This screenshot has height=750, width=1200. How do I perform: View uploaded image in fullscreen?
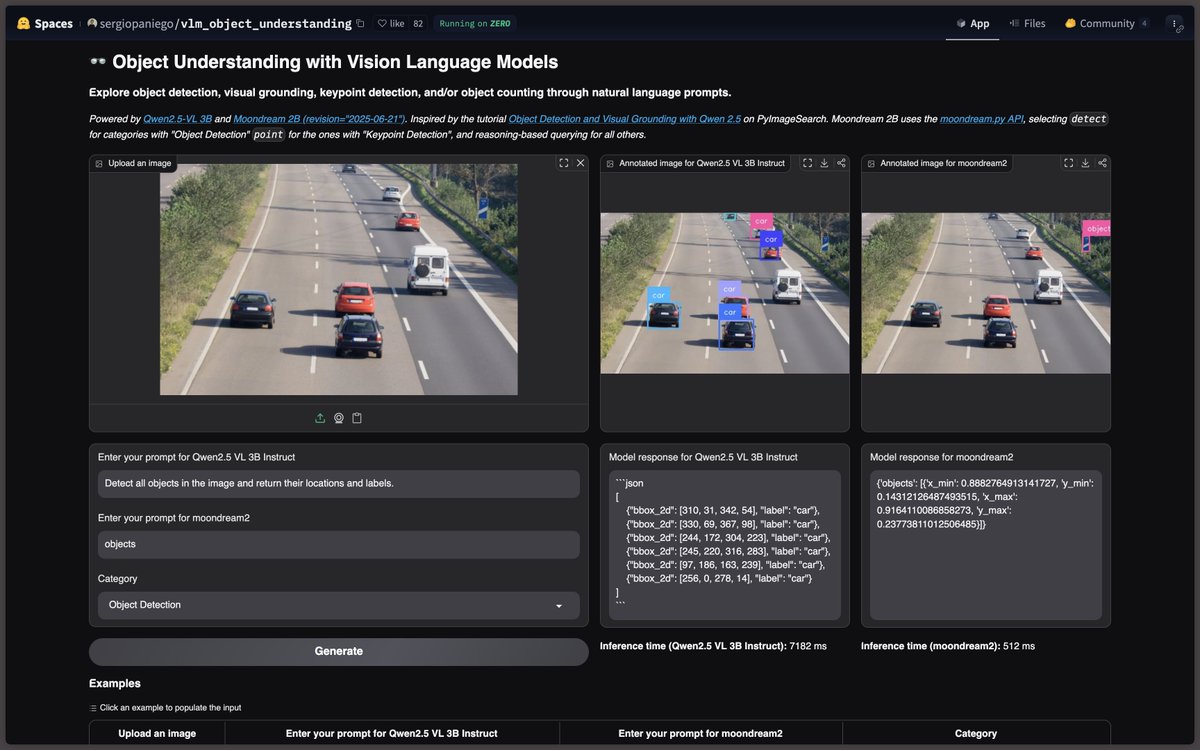[x=564, y=163]
